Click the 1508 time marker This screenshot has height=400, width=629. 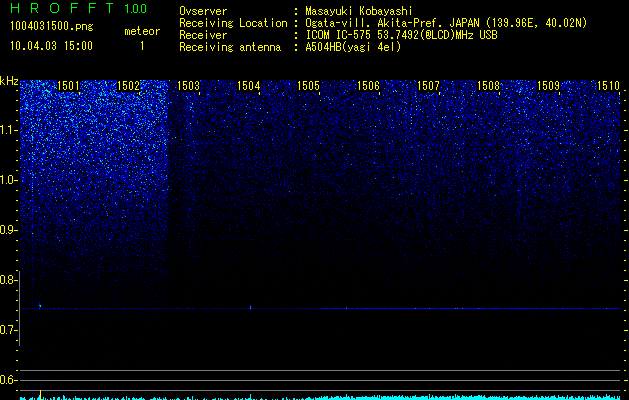tap(489, 85)
